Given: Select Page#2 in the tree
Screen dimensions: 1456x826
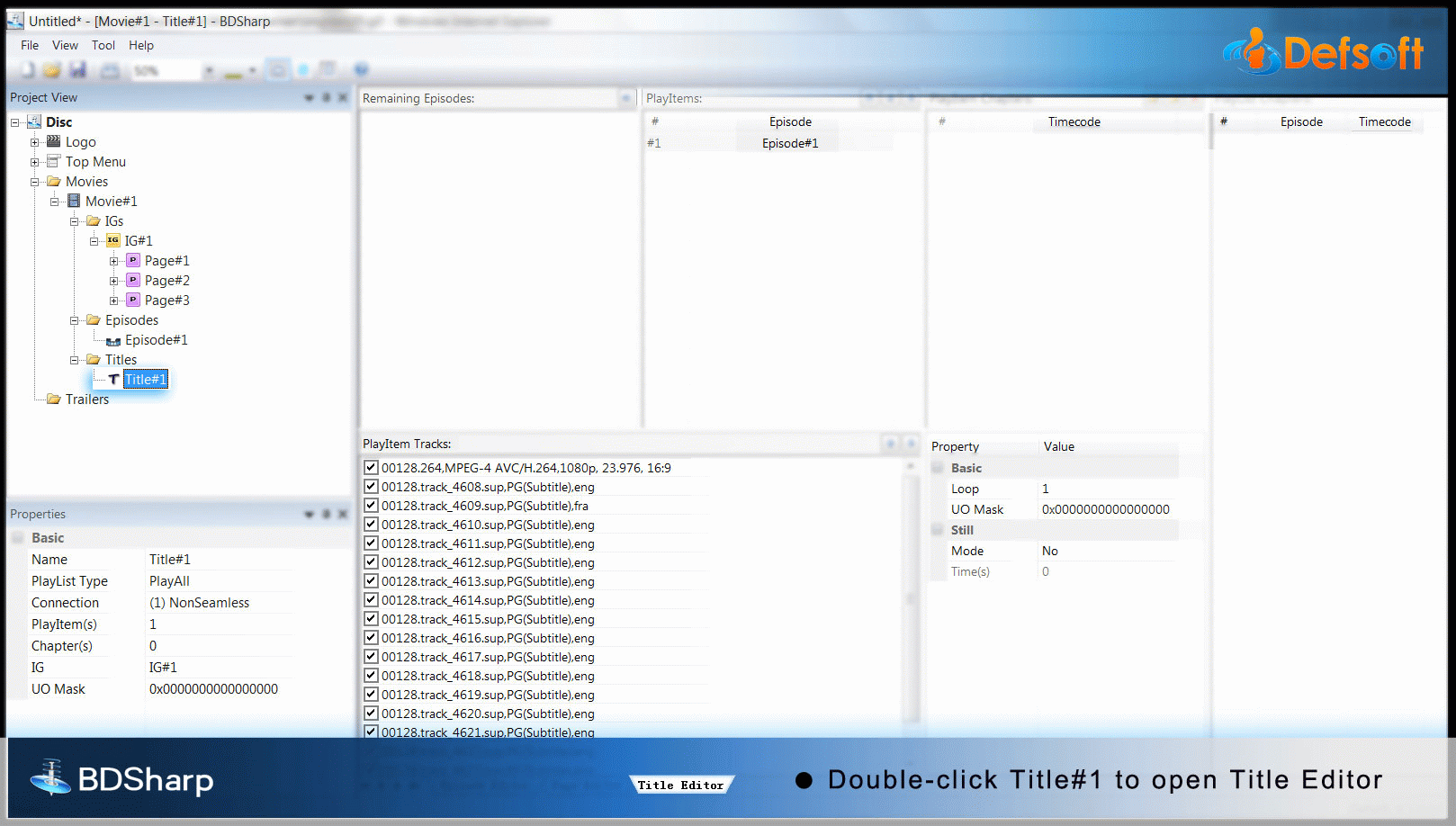Looking at the screenshot, I should [x=167, y=281].
